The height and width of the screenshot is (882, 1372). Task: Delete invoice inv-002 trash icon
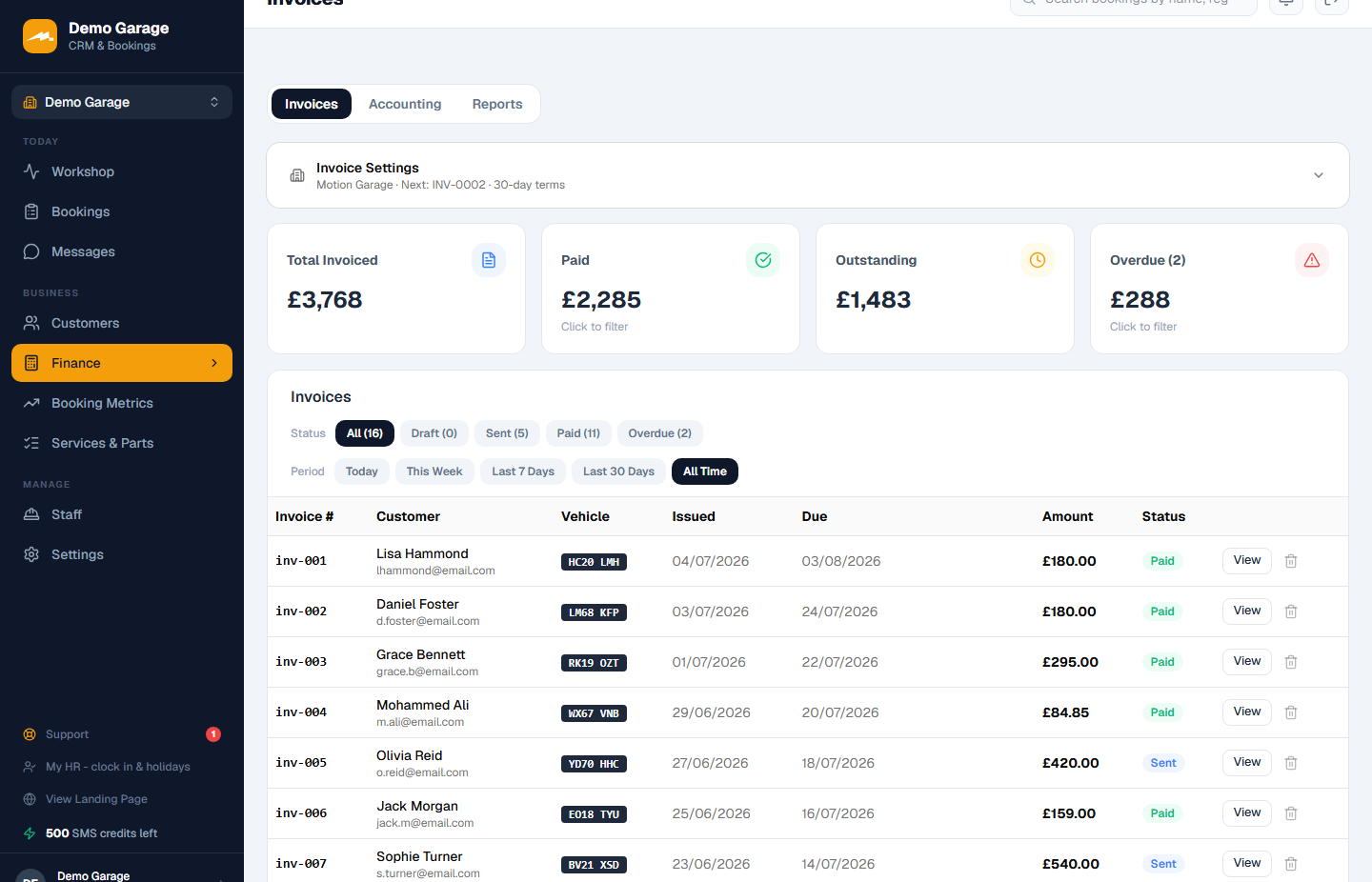coord(1291,611)
